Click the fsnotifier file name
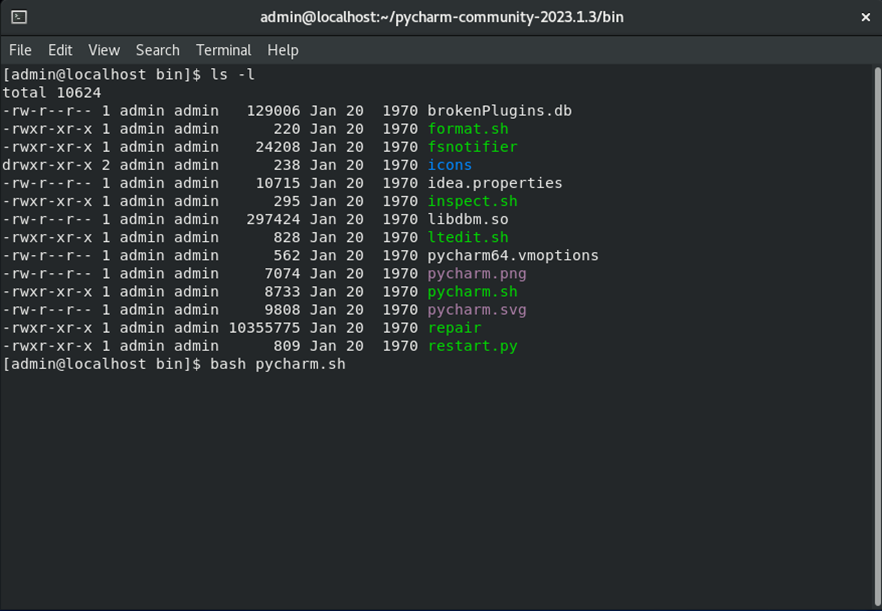The width and height of the screenshot is (882, 611). pos(472,147)
